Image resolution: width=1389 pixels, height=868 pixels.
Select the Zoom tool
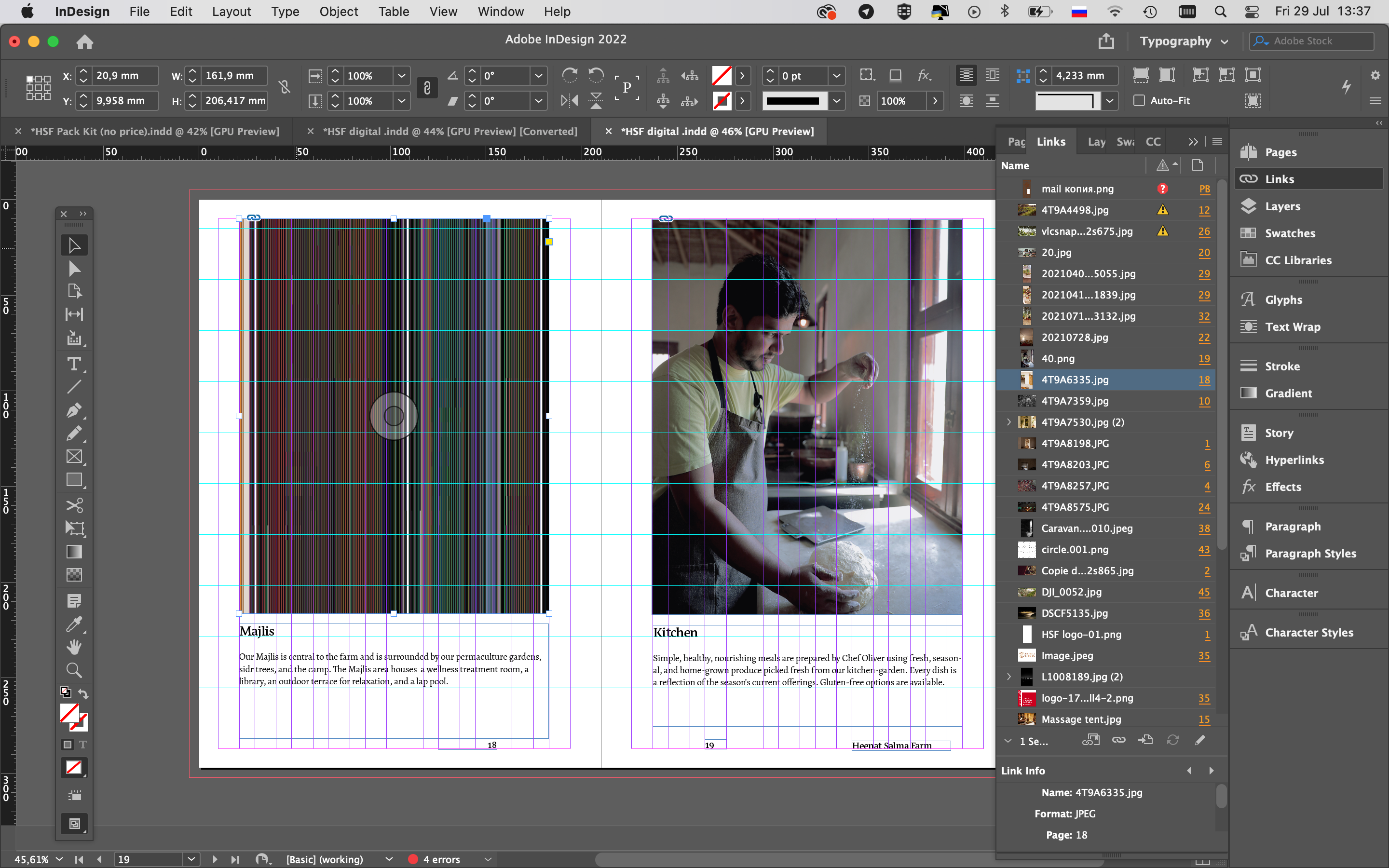[74, 670]
